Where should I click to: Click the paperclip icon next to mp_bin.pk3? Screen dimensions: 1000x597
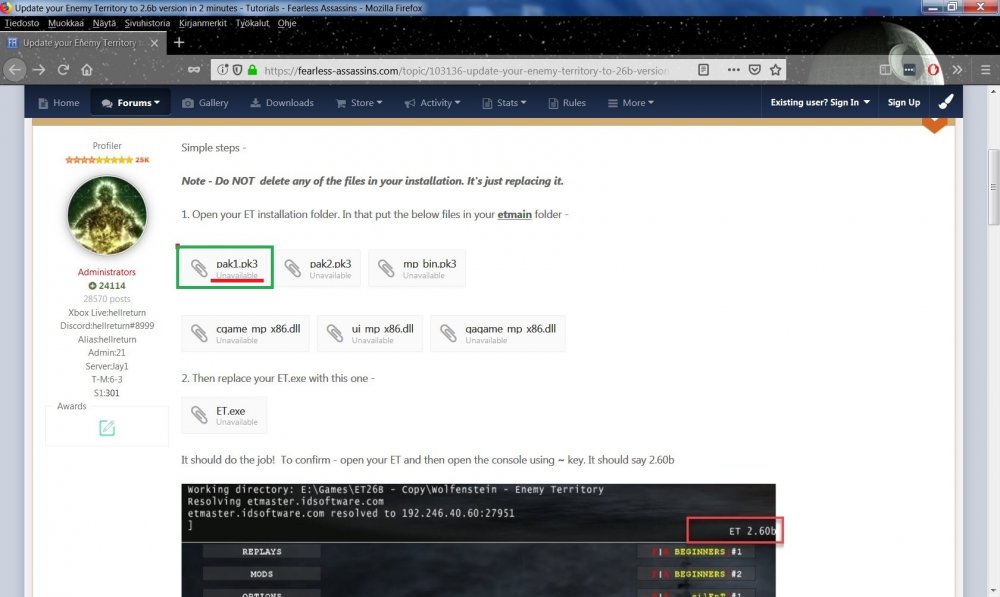[x=386, y=269]
